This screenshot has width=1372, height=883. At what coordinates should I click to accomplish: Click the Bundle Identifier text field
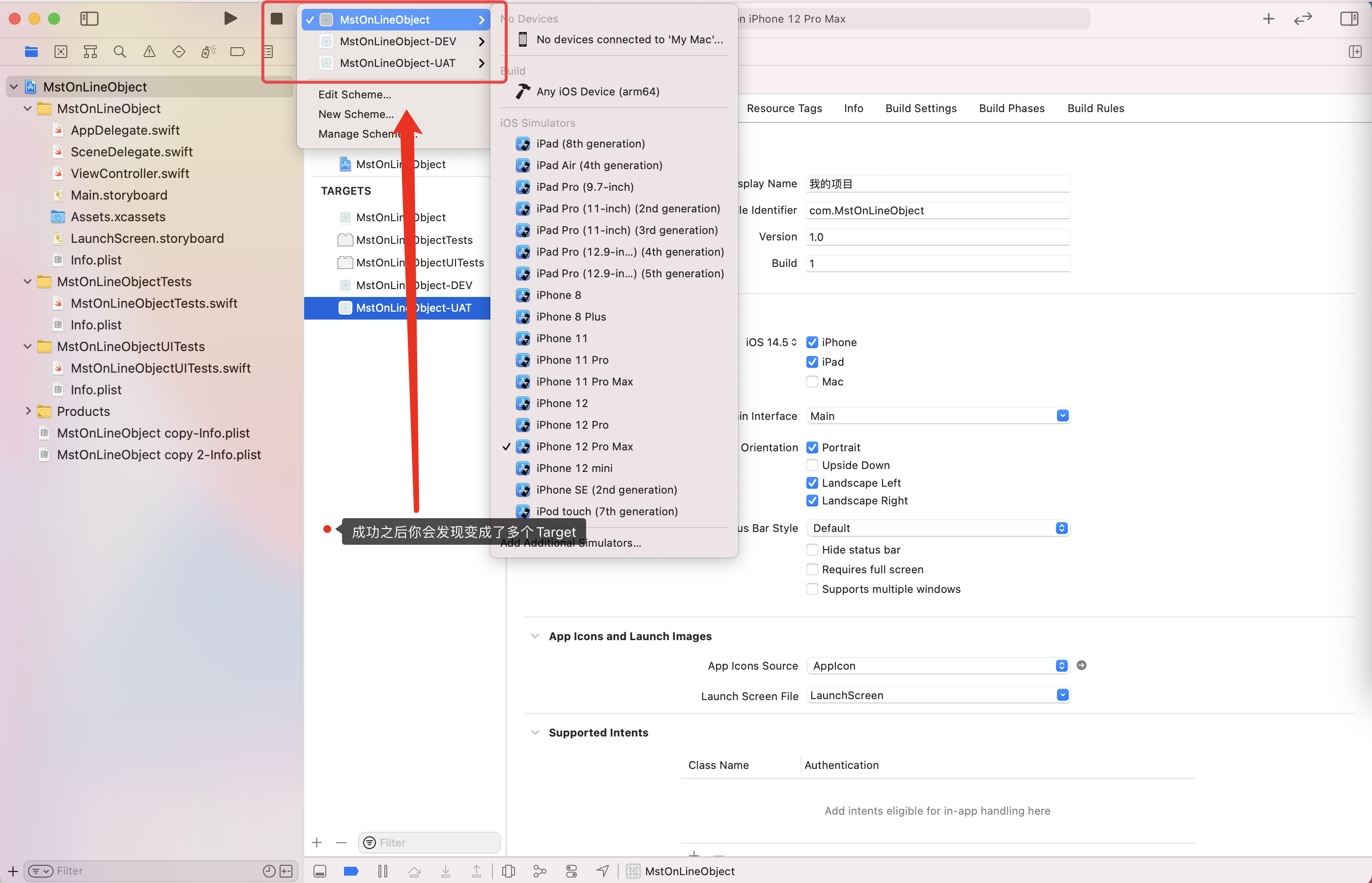[x=938, y=210]
